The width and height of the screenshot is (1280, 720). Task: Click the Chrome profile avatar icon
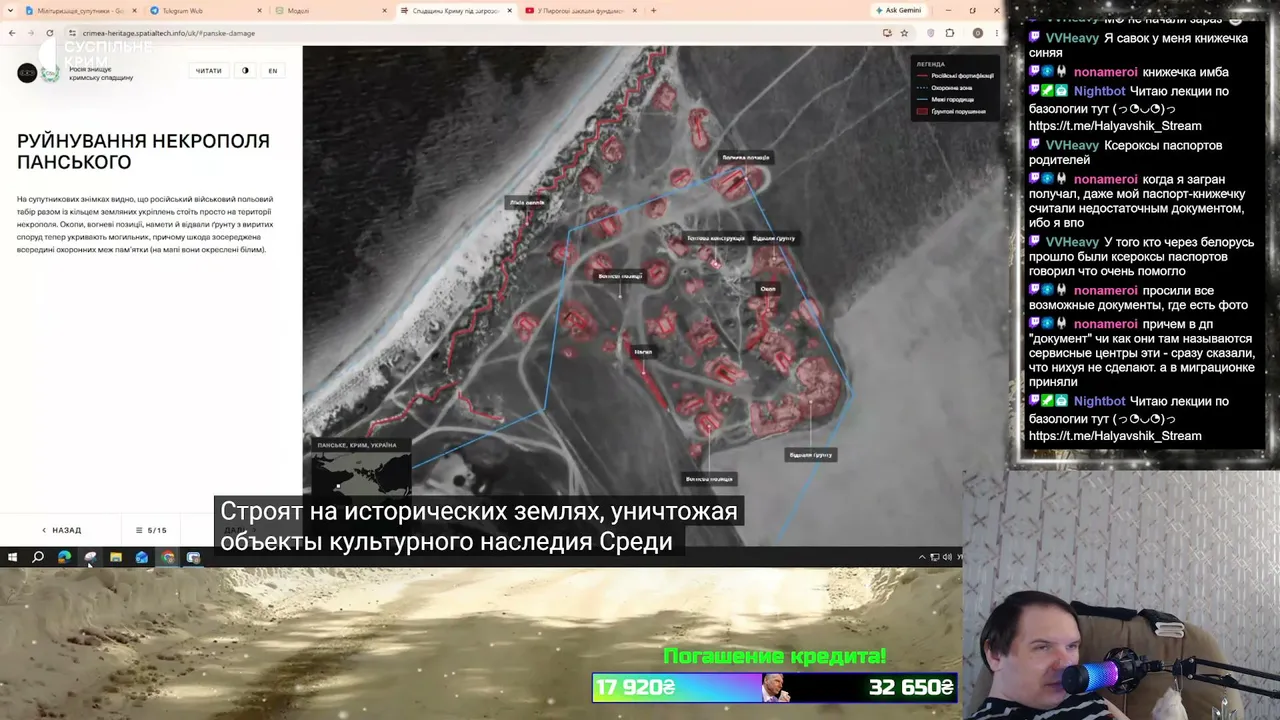(978, 33)
